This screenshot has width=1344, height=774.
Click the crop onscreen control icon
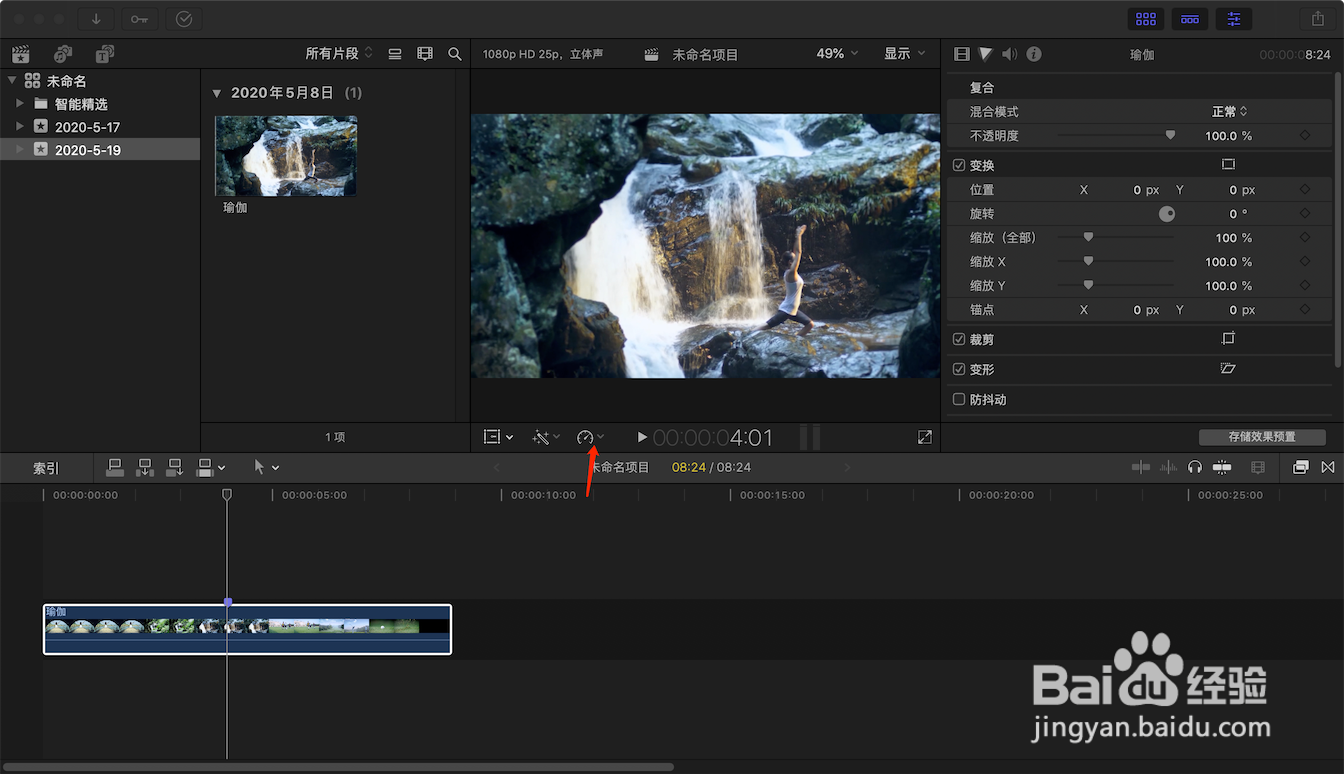pos(1229,339)
